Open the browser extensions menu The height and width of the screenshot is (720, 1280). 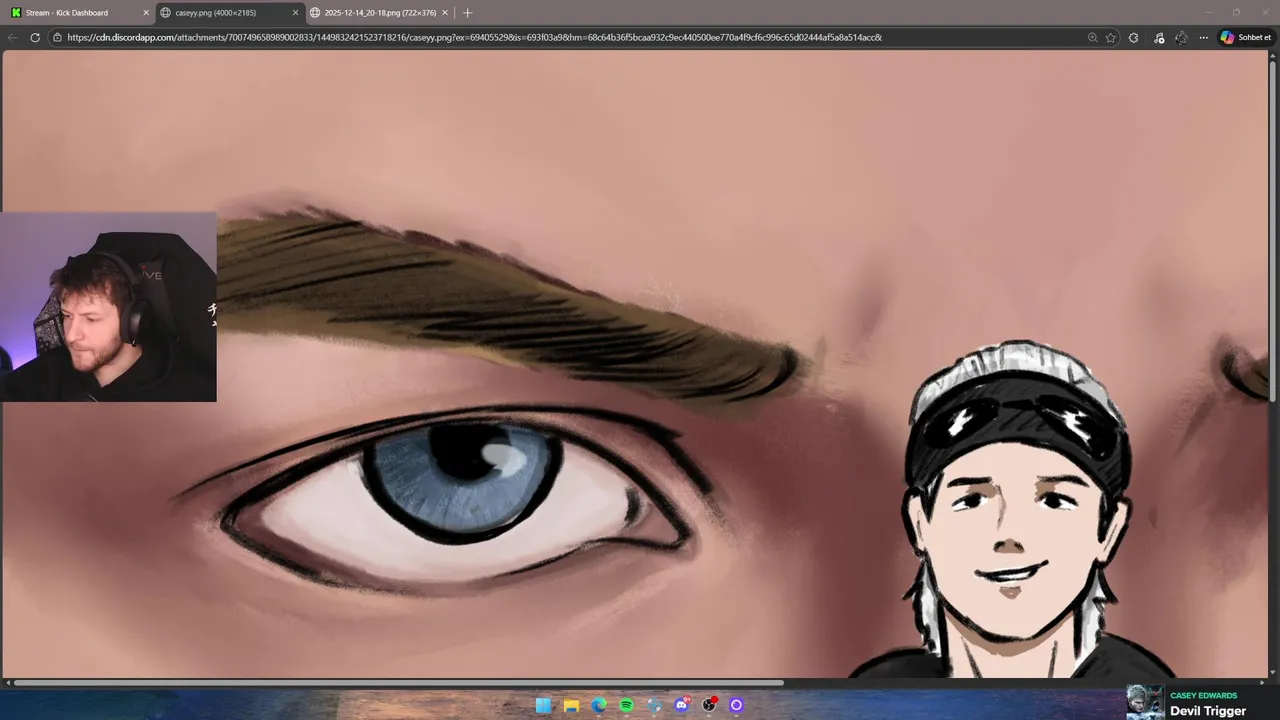[x=1133, y=37]
